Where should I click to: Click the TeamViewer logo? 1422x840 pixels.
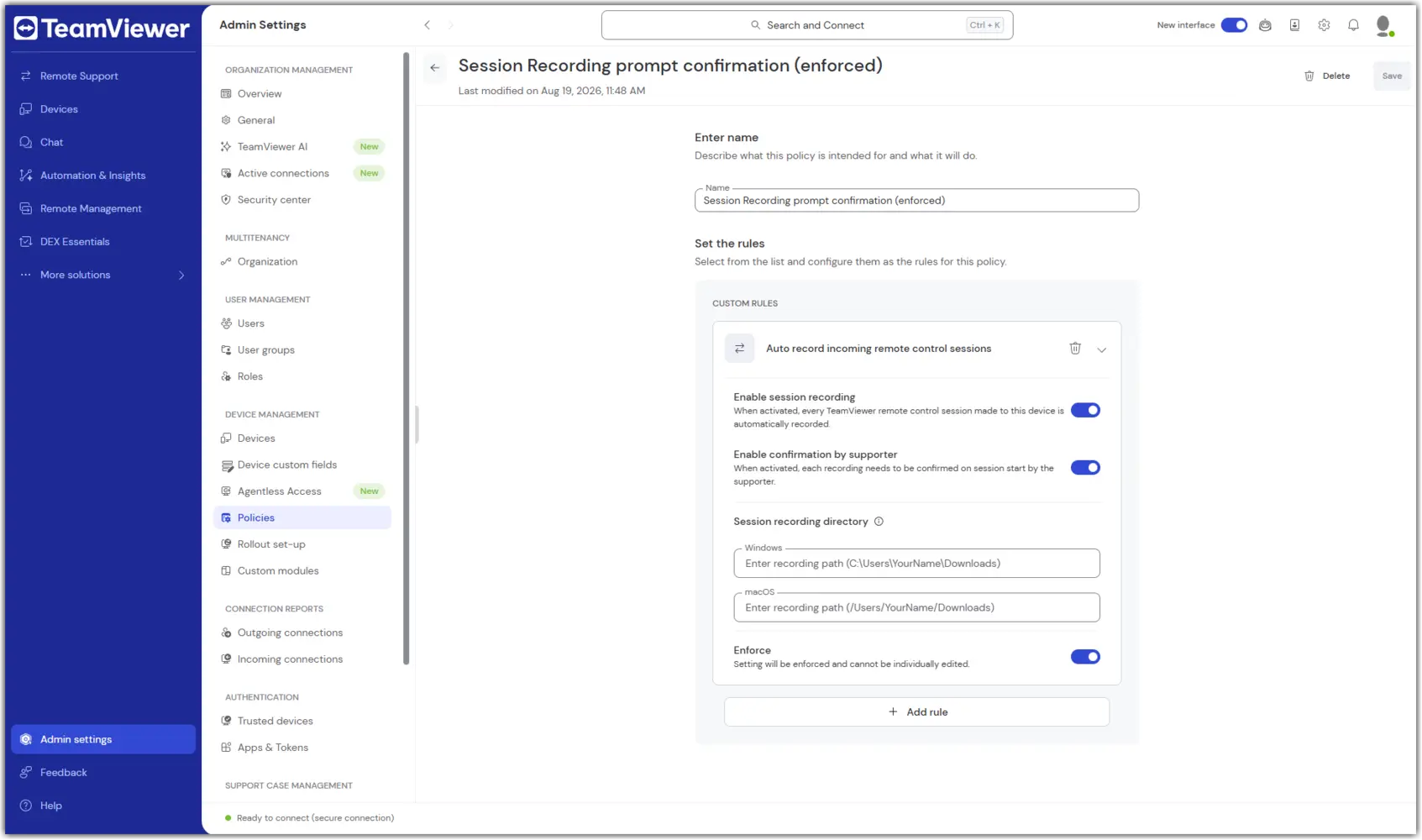pos(102,29)
